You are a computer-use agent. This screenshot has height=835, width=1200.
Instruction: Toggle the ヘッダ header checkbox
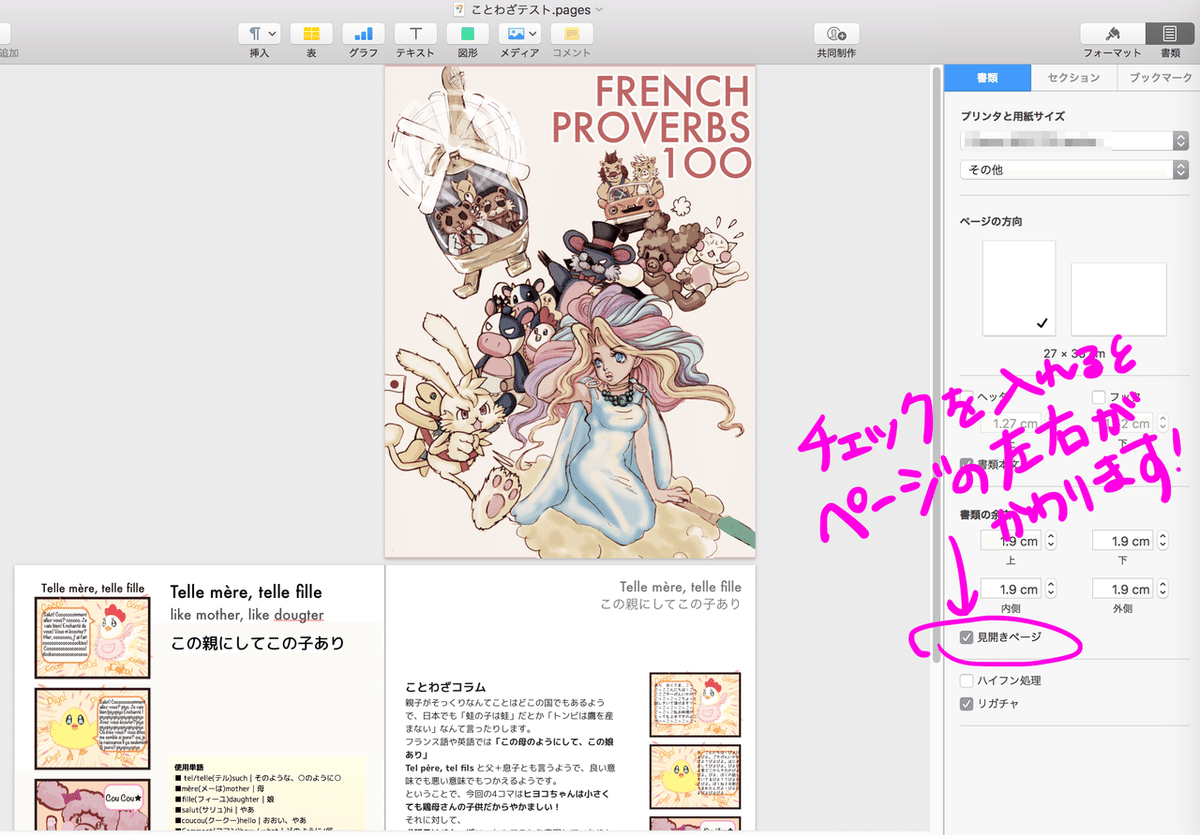coord(966,397)
